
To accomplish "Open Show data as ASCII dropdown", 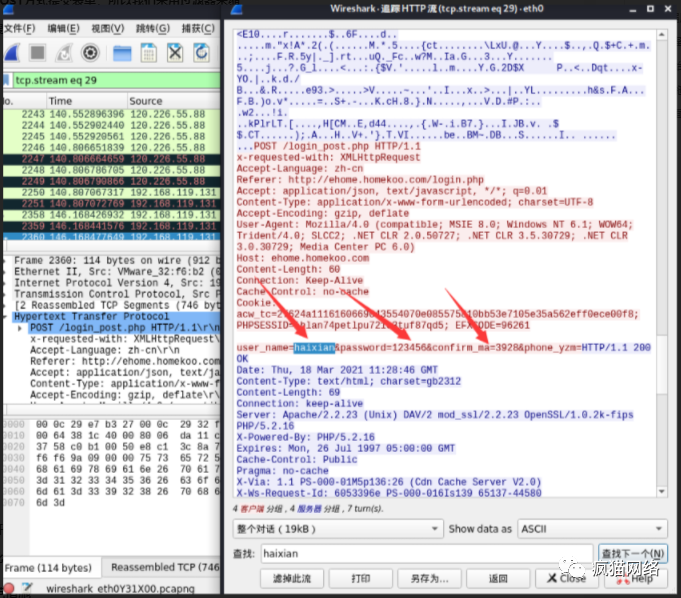I will tap(592, 529).
